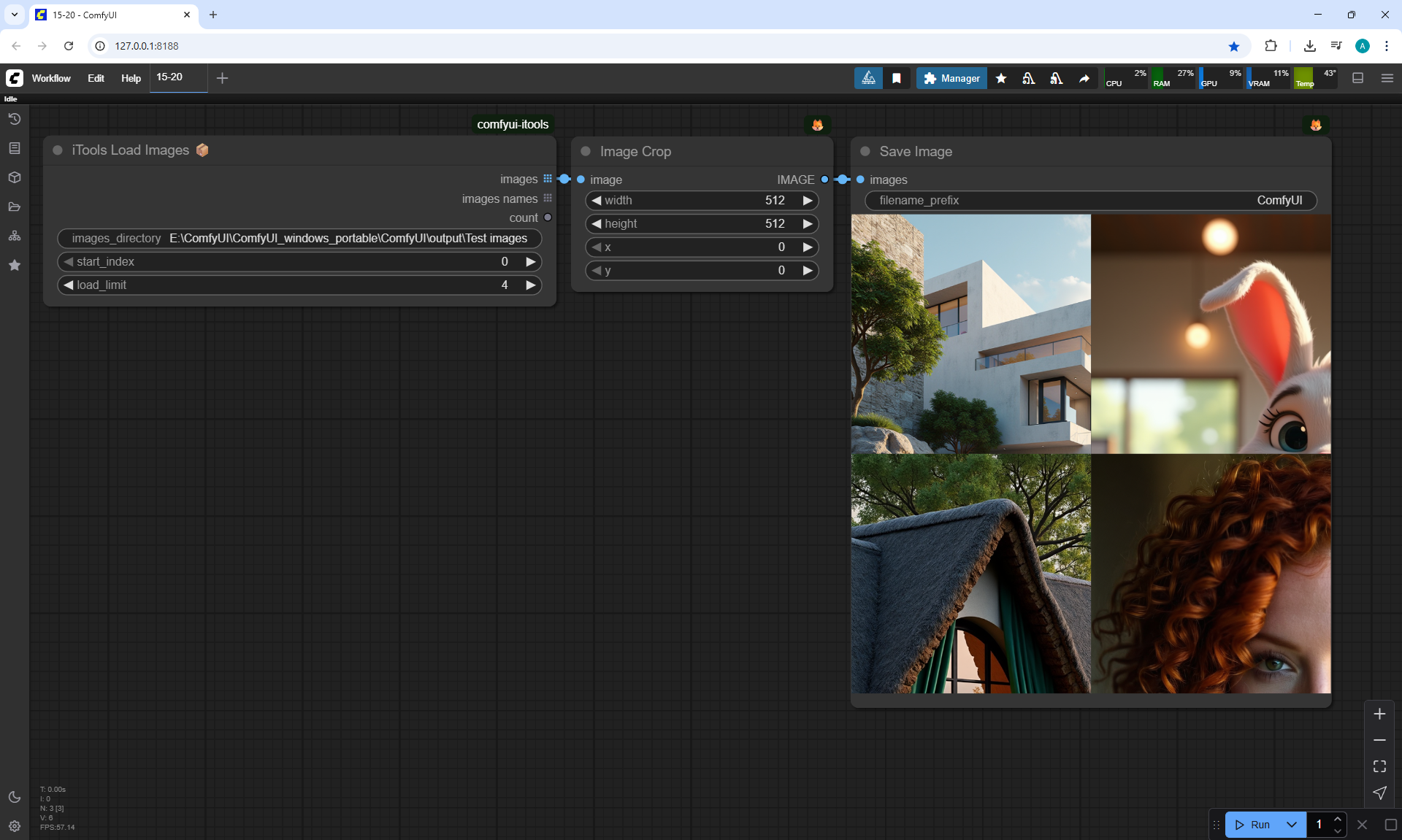Open the workflows folder sidebar icon
This screenshot has height=840, width=1402.
coord(14,207)
